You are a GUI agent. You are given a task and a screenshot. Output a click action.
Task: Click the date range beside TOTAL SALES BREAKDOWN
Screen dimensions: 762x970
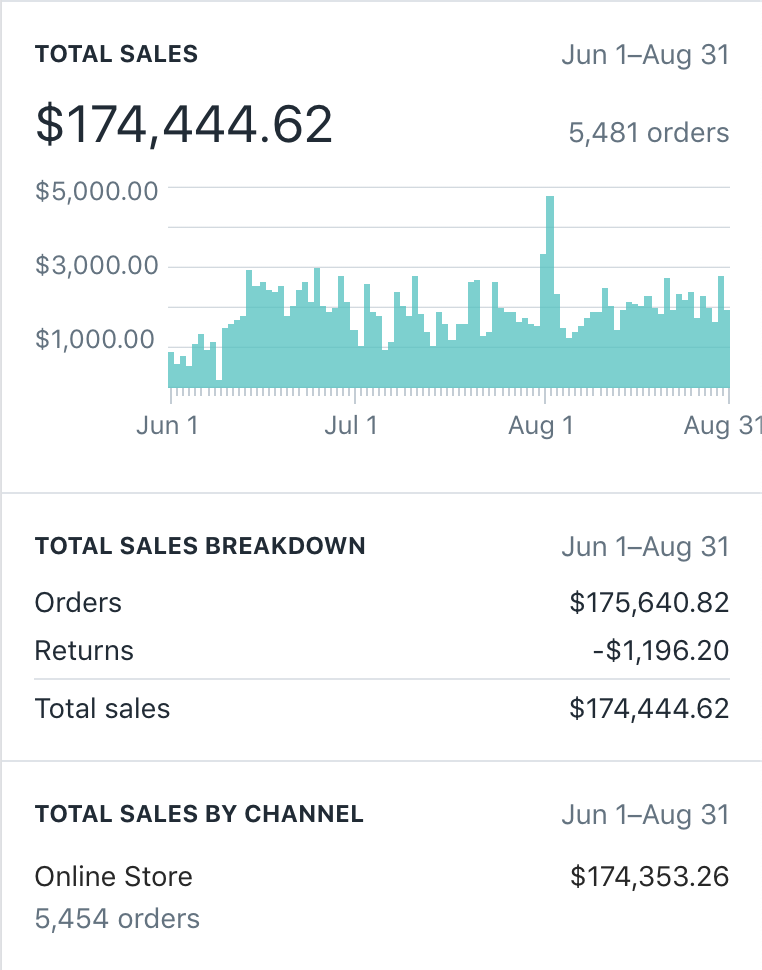pyautogui.click(x=645, y=547)
